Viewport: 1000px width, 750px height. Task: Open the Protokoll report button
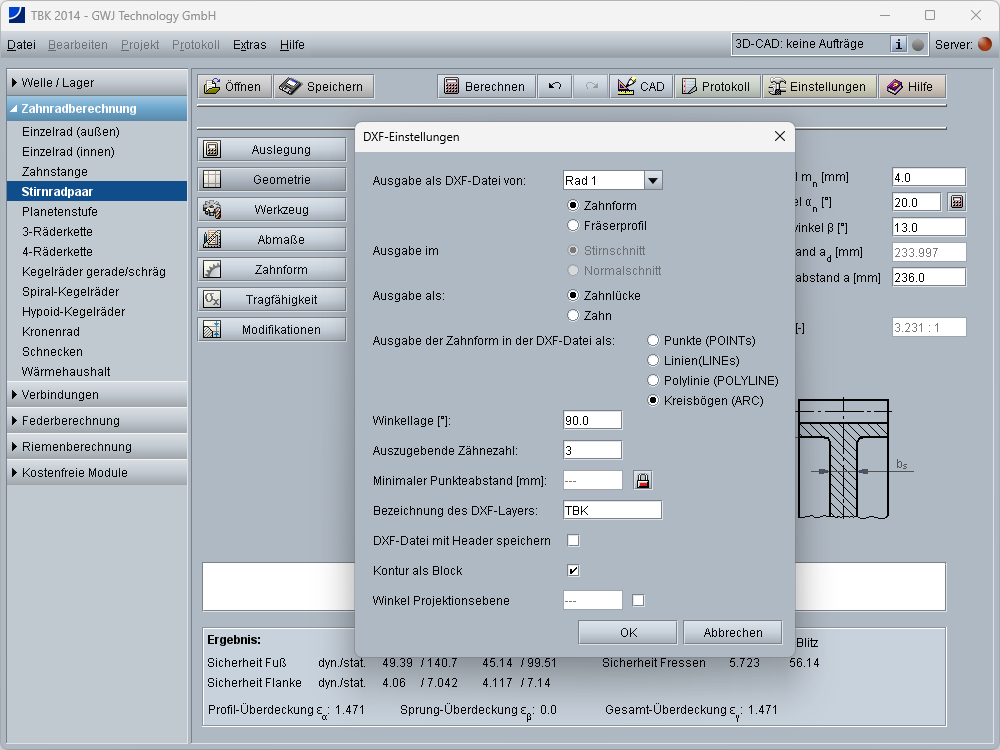point(716,87)
